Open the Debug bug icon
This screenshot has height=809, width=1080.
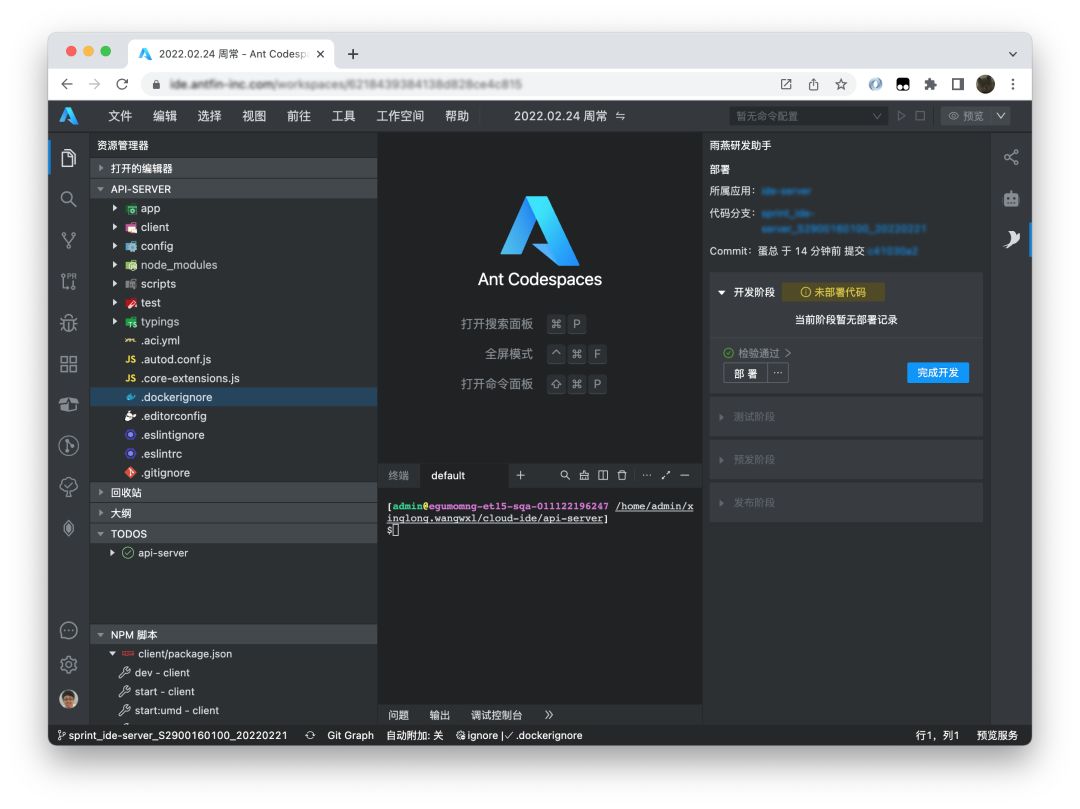pos(68,322)
